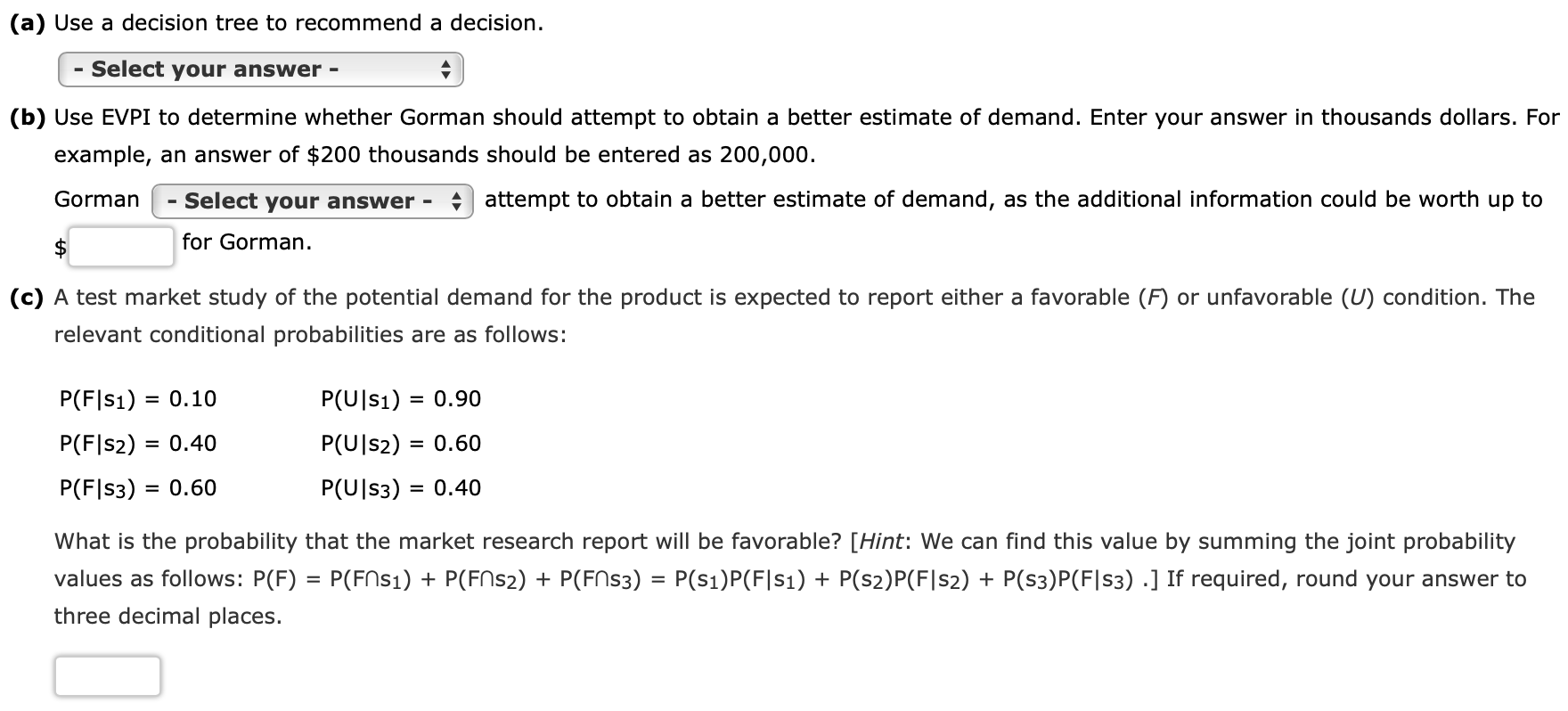Click the P(F|s1) = 0.10 value
The image size is (1568, 711).
[x=136, y=399]
